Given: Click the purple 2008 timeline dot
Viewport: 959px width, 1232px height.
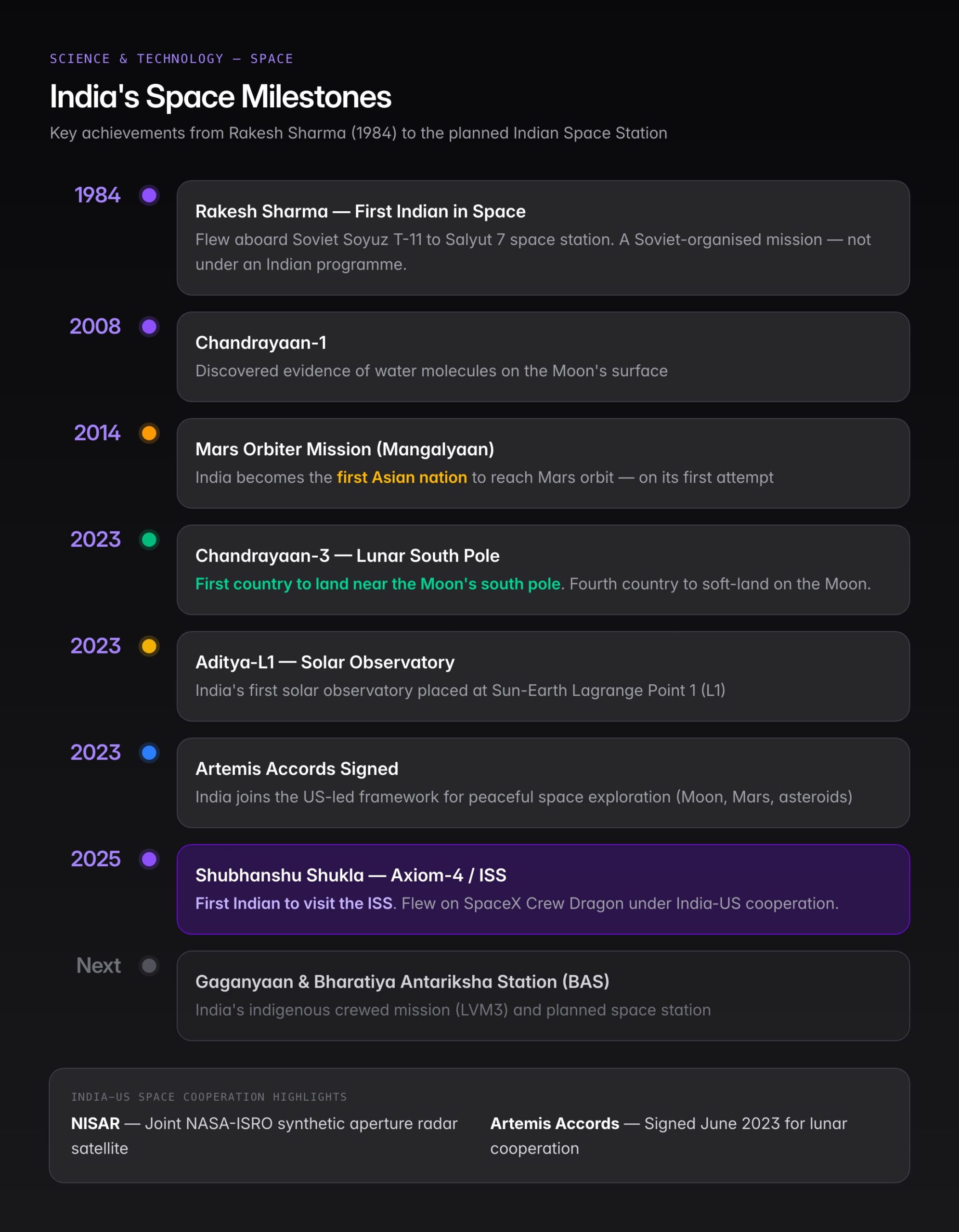Looking at the screenshot, I should (149, 327).
